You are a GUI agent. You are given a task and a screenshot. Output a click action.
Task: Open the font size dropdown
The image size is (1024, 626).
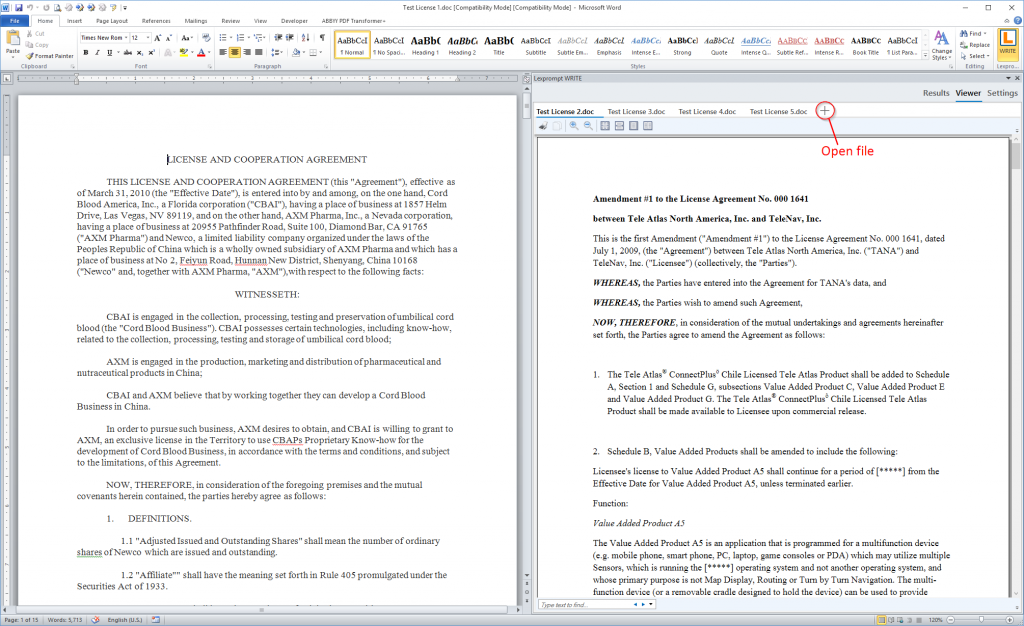148,38
